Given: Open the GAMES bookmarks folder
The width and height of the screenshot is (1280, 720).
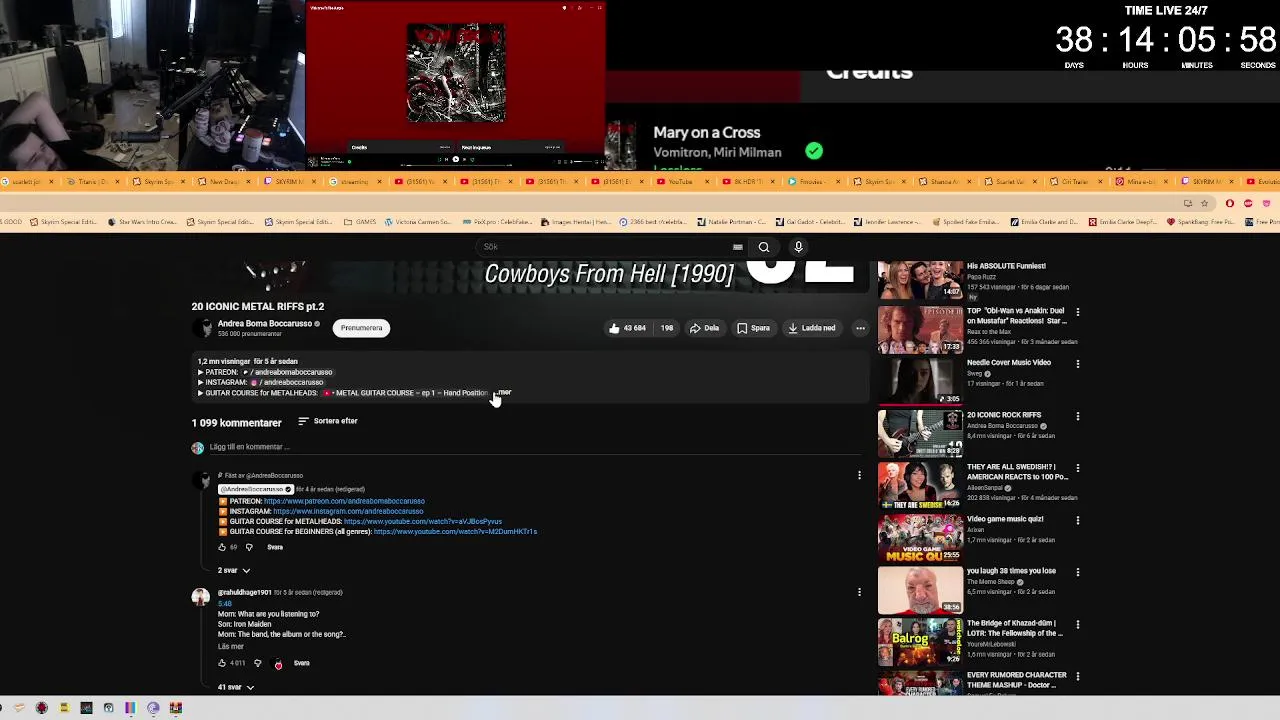Looking at the screenshot, I should pyautogui.click(x=360, y=222).
